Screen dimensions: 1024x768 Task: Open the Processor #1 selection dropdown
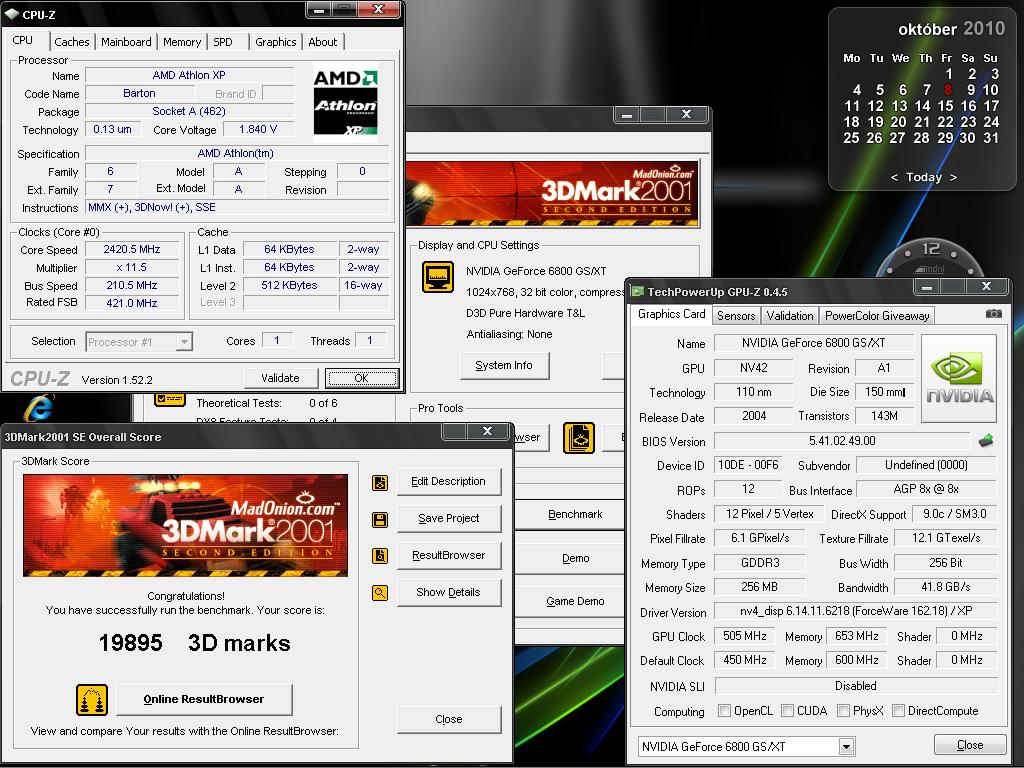[x=184, y=342]
